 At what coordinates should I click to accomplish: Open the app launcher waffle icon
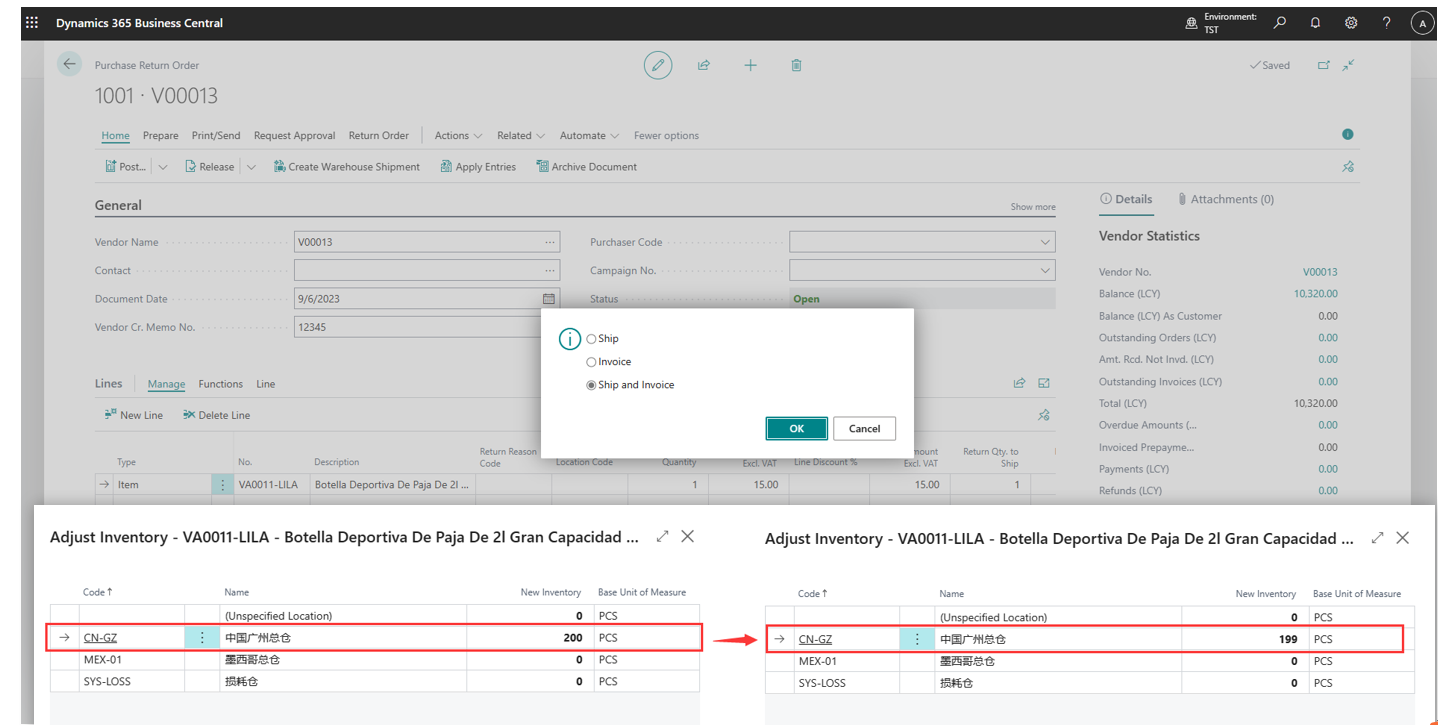(32, 22)
